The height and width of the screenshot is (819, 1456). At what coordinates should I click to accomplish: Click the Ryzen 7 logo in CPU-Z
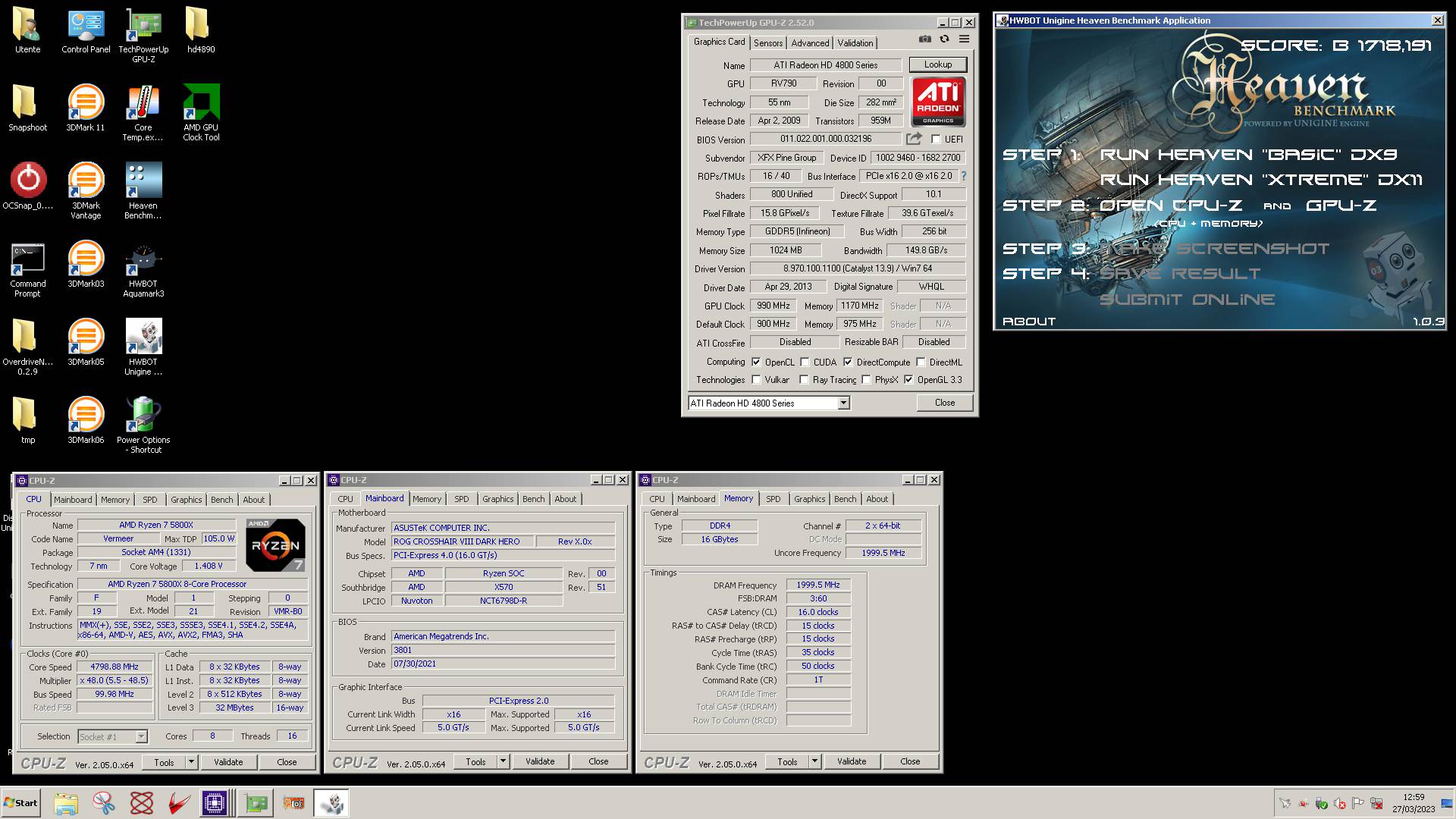coord(276,545)
